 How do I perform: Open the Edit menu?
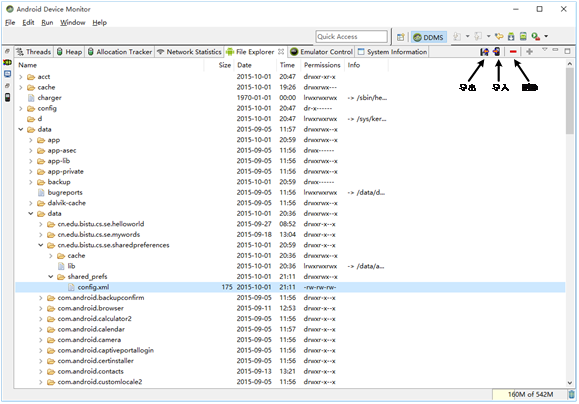pos(28,23)
